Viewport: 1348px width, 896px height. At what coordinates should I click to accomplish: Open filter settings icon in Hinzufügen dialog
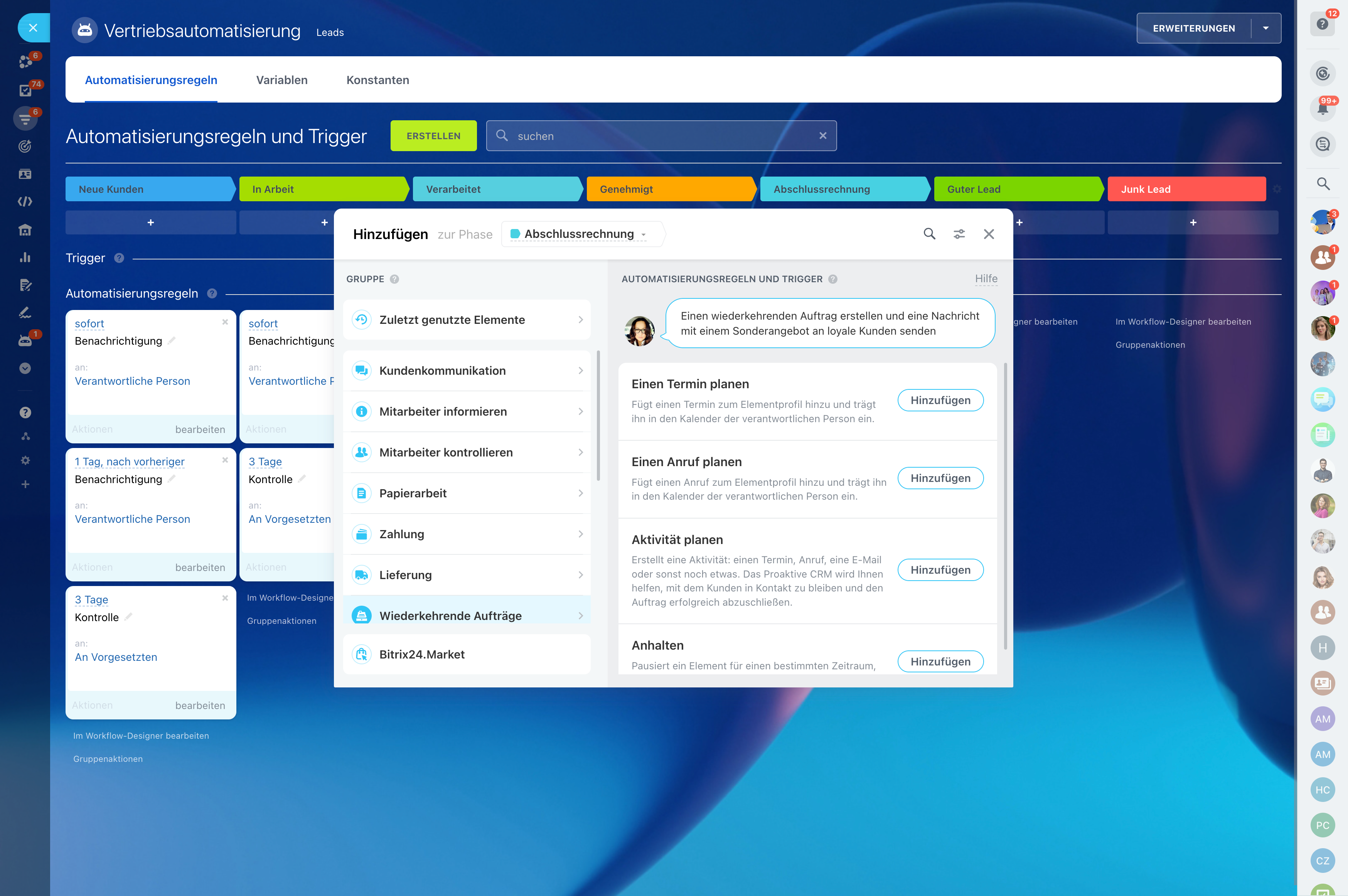coord(959,234)
